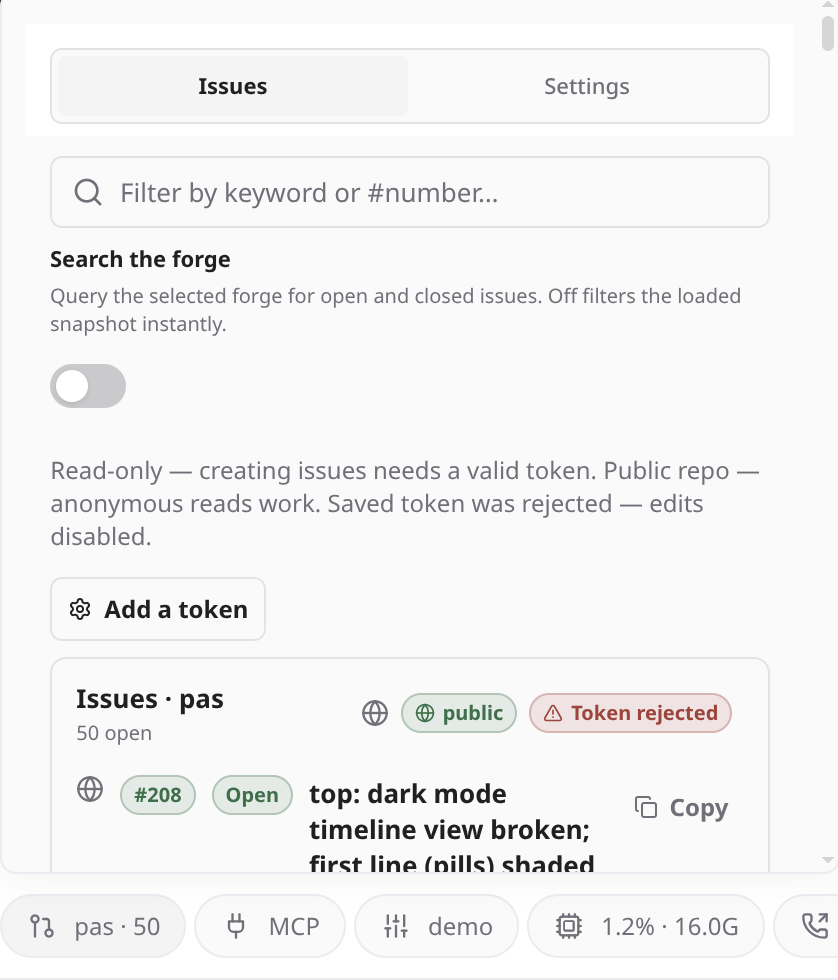Screen dimensions: 838x980
Task: Click the copy icon for issue #208
Action: click(x=646, y=807)
